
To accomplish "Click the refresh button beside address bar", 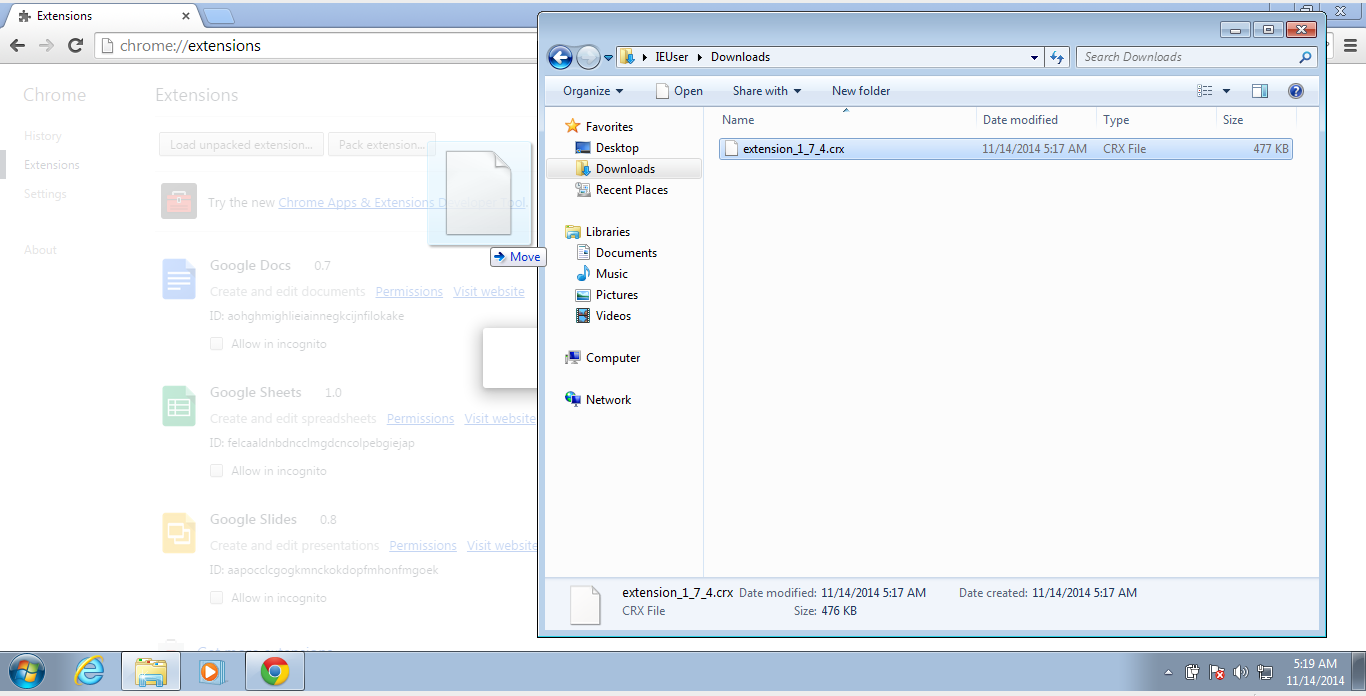I will point(1057,57).
